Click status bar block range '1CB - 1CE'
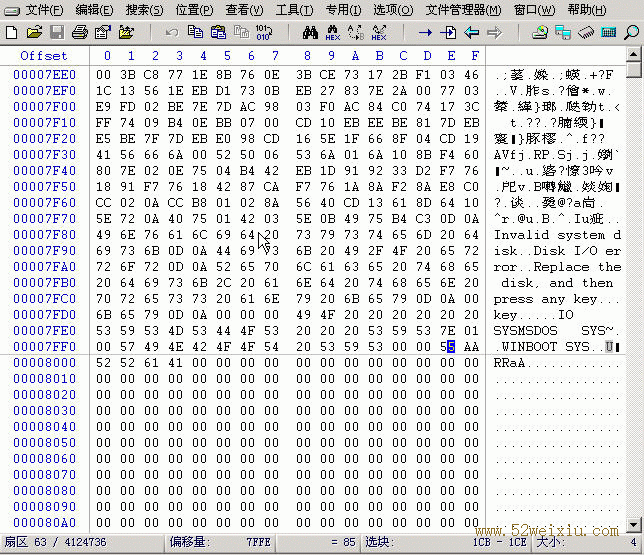The image size is (644, 555). click(499, 542)
